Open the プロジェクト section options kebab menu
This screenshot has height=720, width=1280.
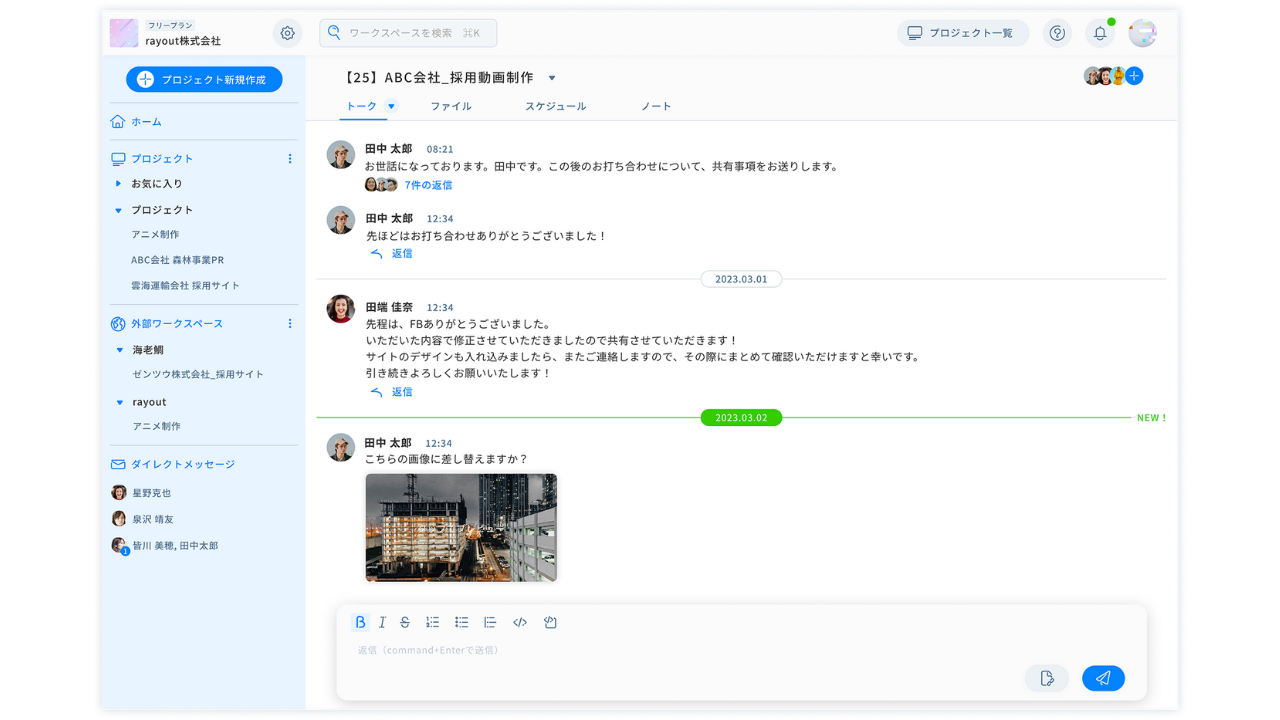click(290, 159)
